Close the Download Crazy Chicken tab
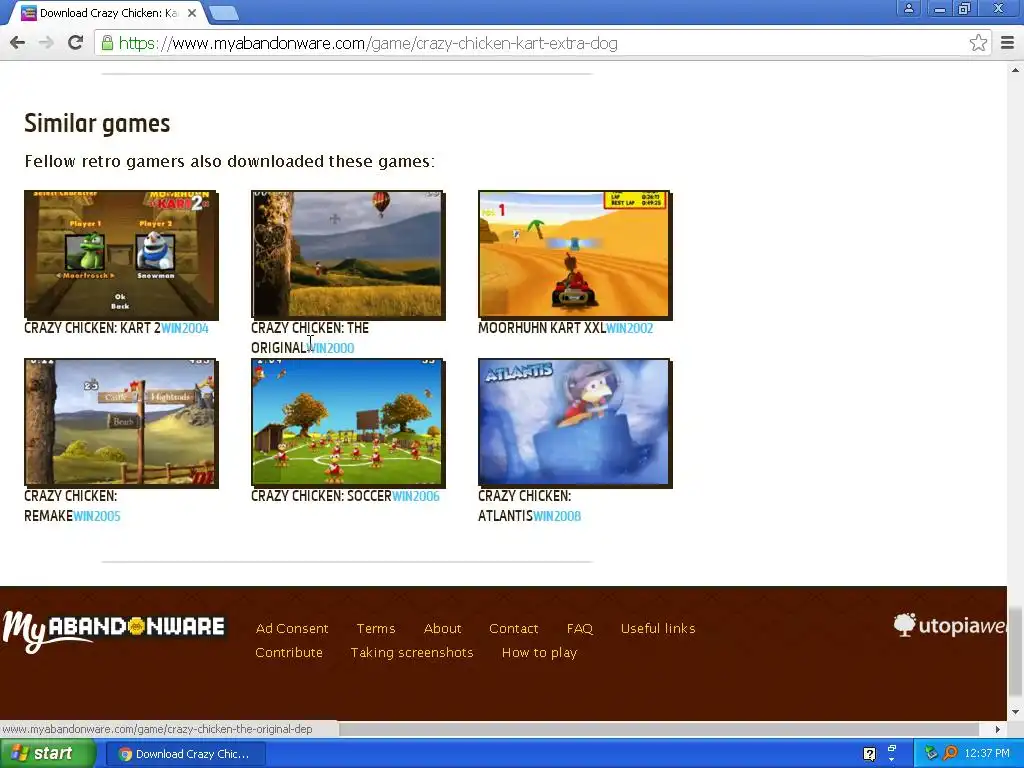The width and height of the screenshot is (1024, 768). pyautogui.click(x=192, y=12)
